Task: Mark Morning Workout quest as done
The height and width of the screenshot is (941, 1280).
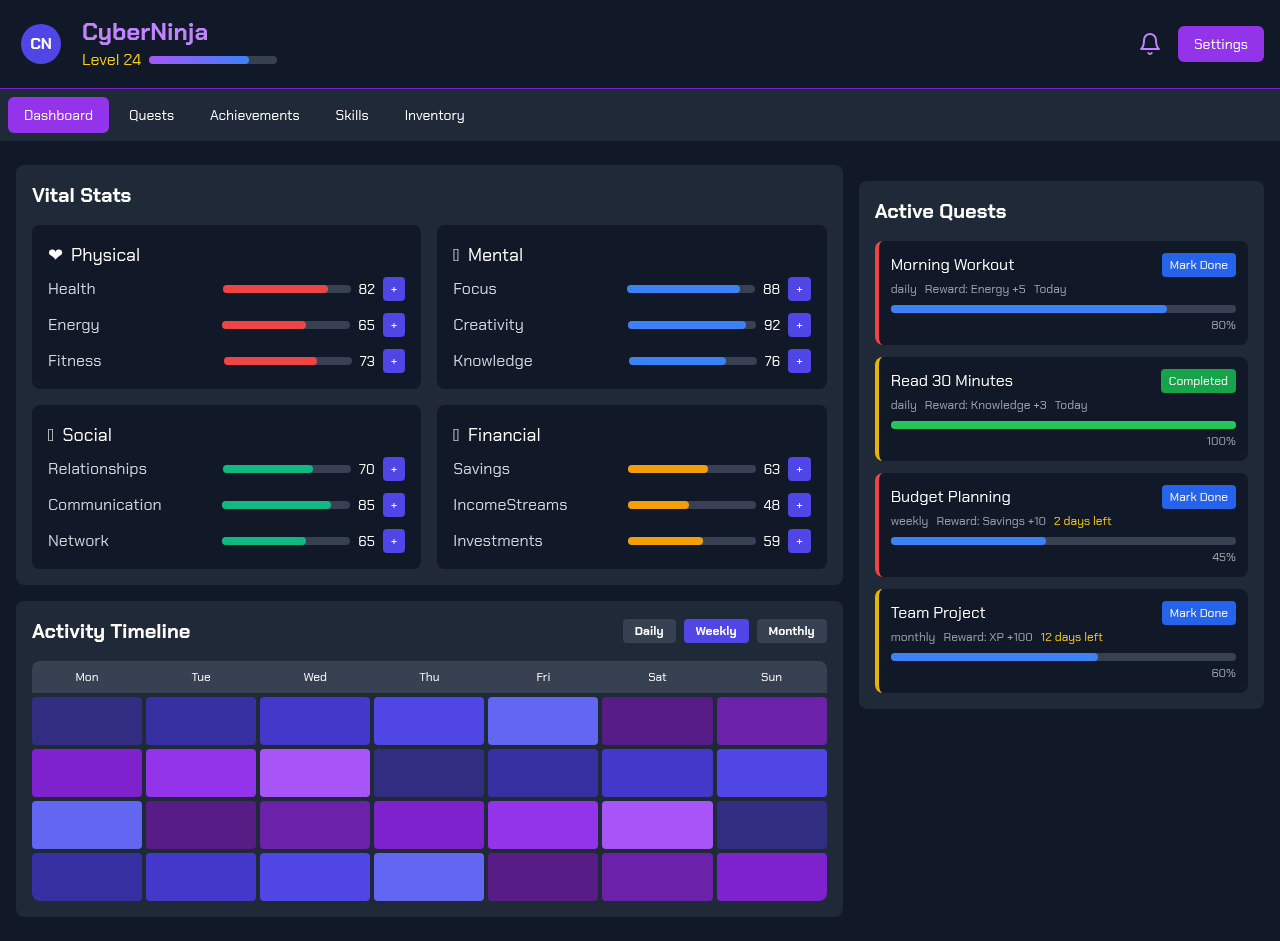Action: tap(1198, 265)
